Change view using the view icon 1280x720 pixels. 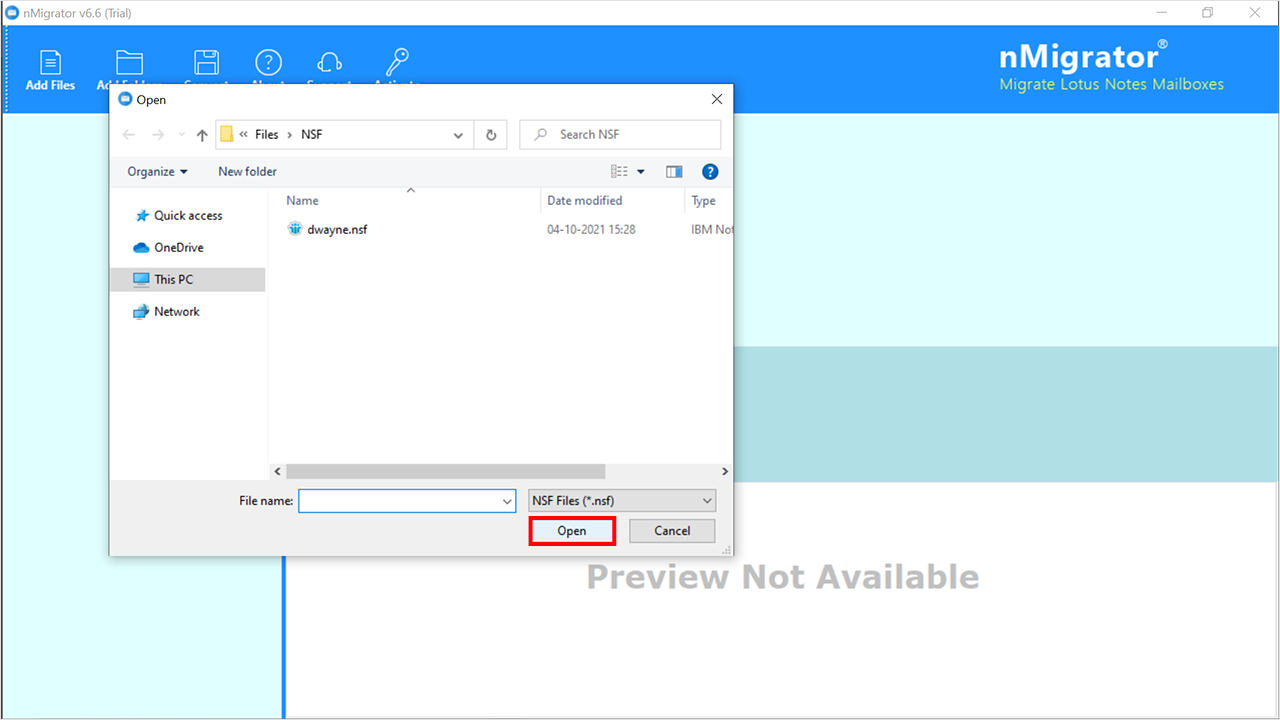coord(620,172)
